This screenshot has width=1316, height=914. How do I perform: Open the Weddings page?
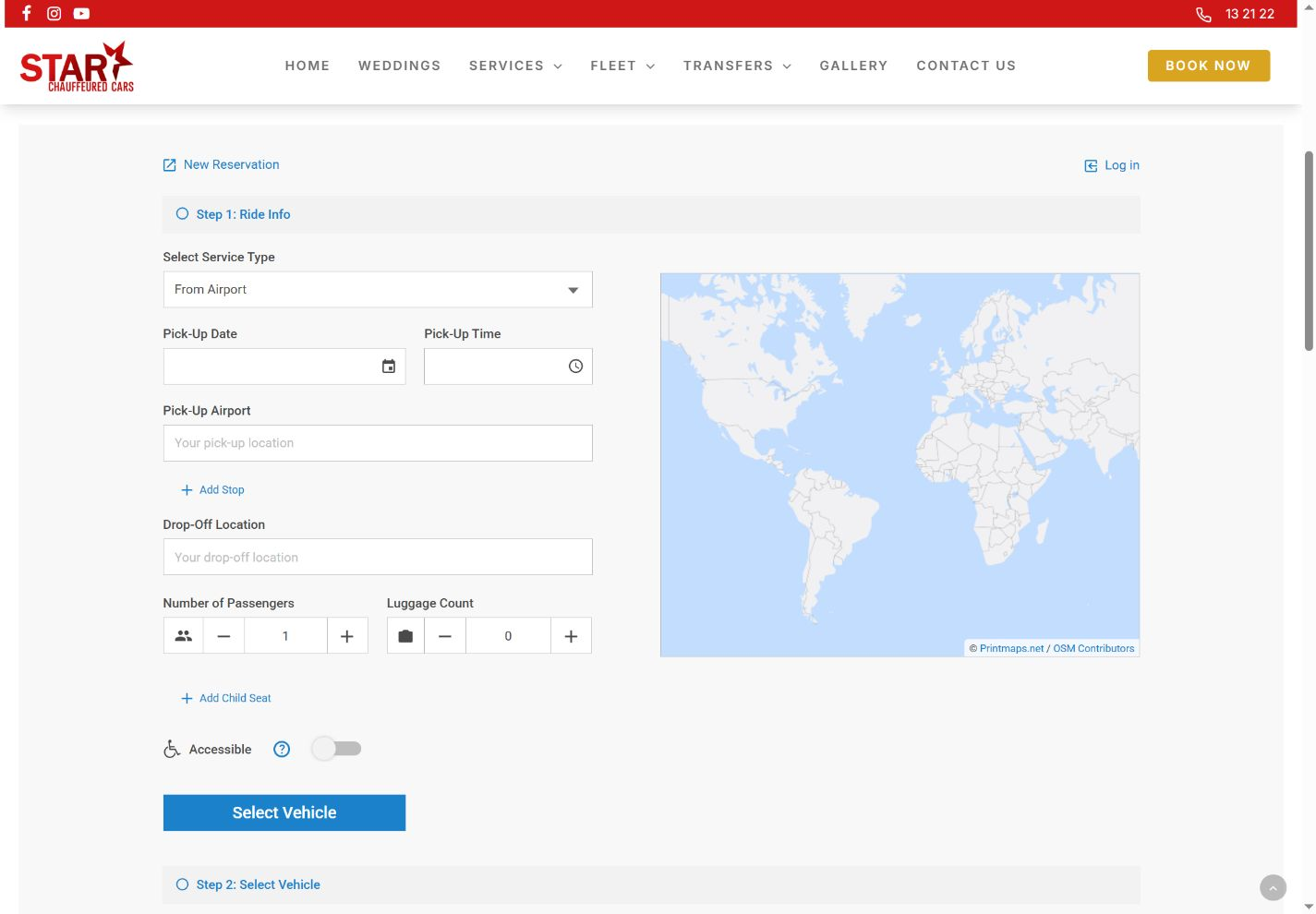coord(400,66)
